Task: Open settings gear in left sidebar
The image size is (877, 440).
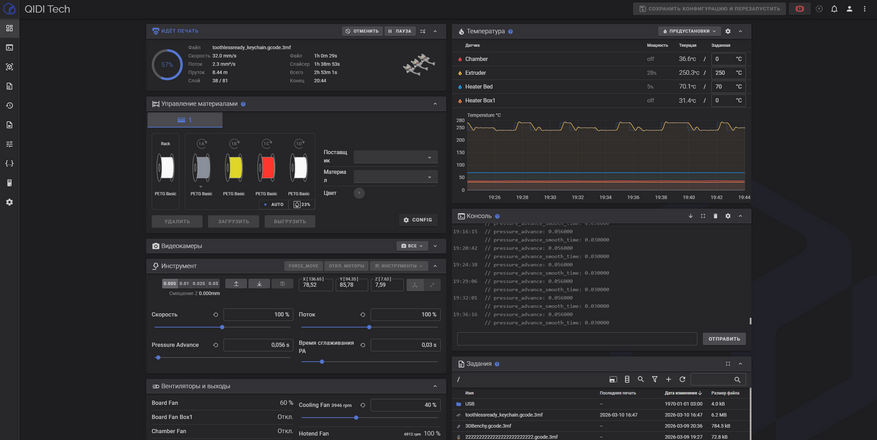Action: click(x=10, y=202)
